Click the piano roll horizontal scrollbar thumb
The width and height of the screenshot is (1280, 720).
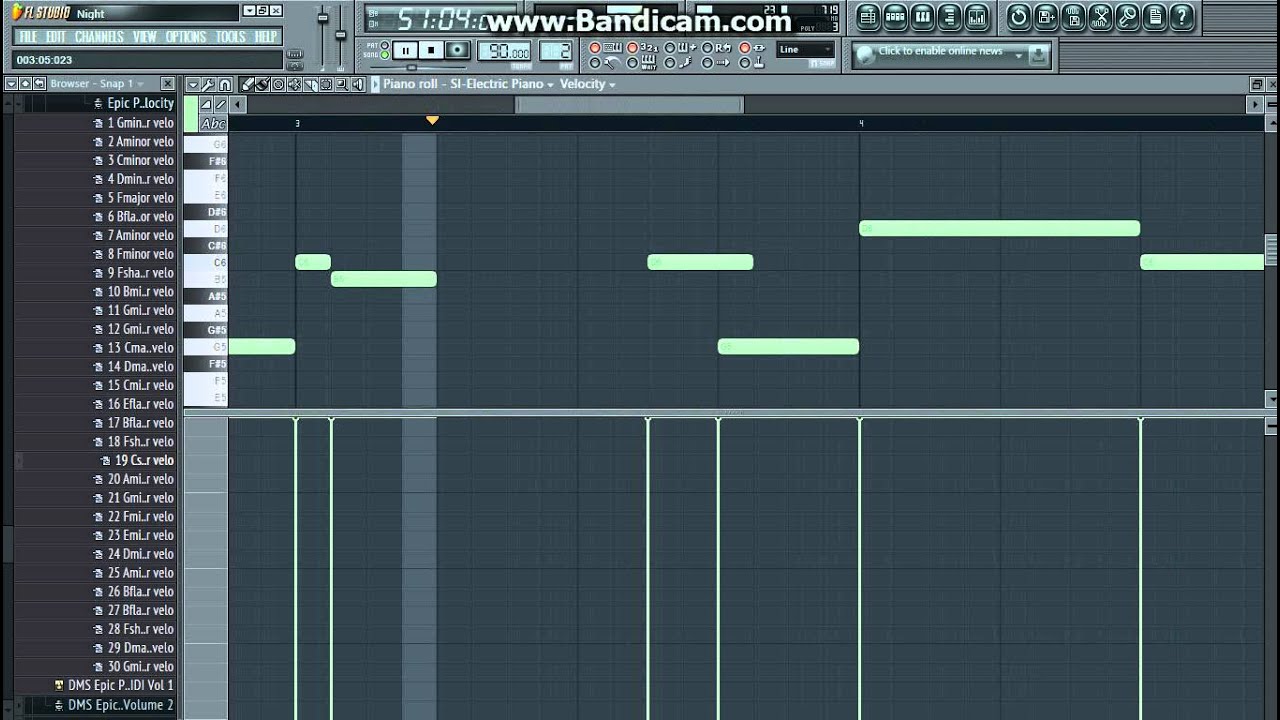point(629,104)
